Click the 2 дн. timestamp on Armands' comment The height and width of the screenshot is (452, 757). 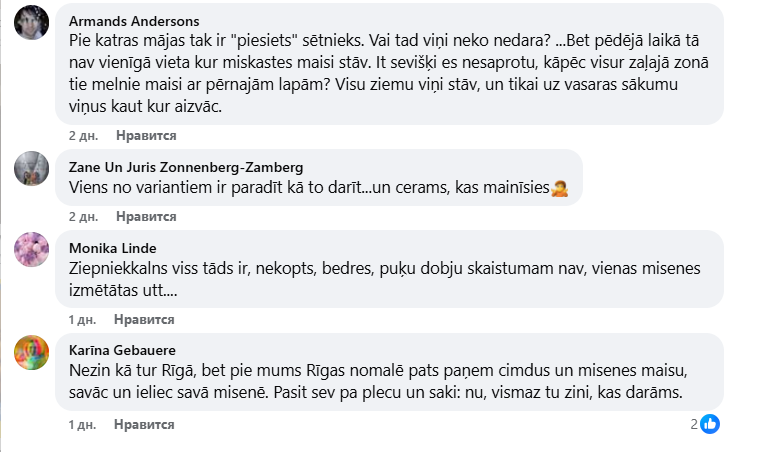click(x=80, y=135)
